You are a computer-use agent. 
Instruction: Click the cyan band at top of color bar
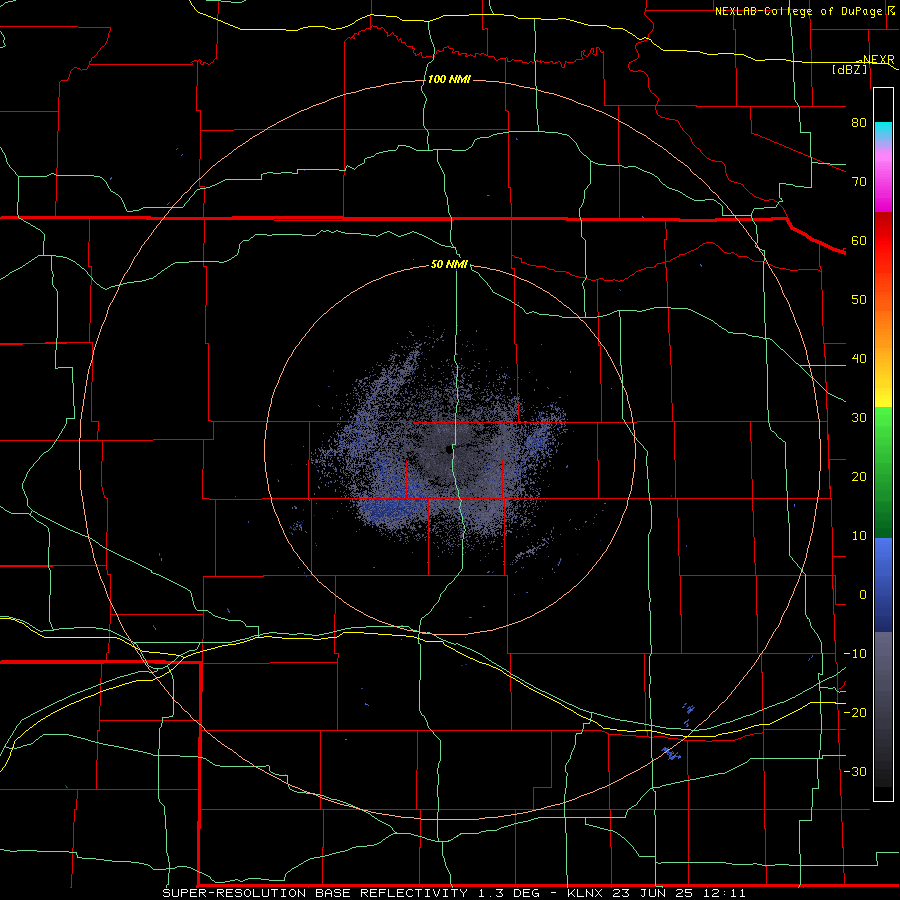click(x=883, y=131)
